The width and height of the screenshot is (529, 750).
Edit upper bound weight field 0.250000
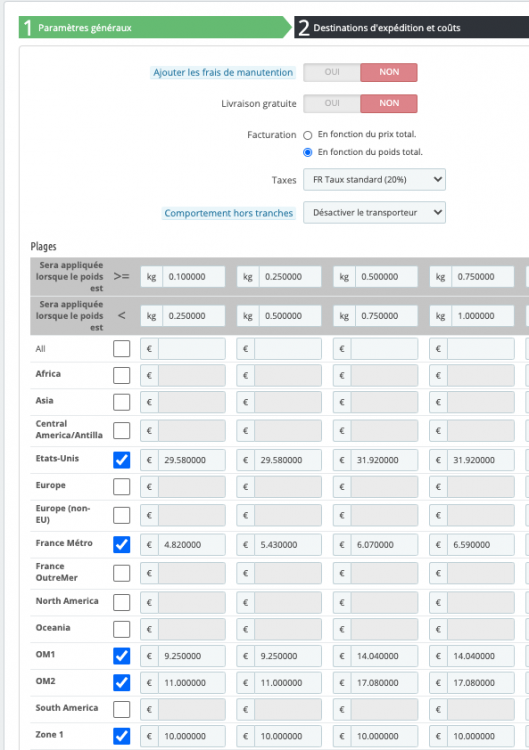(194, 316)
